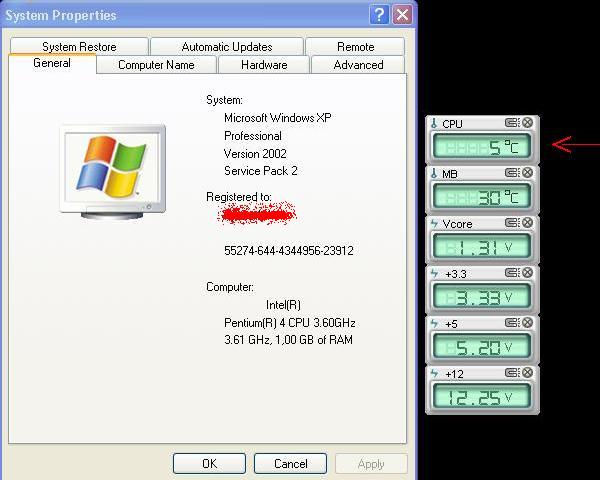
Task: Close the +12 voltage sensor panel
Action: pos(527,372)
